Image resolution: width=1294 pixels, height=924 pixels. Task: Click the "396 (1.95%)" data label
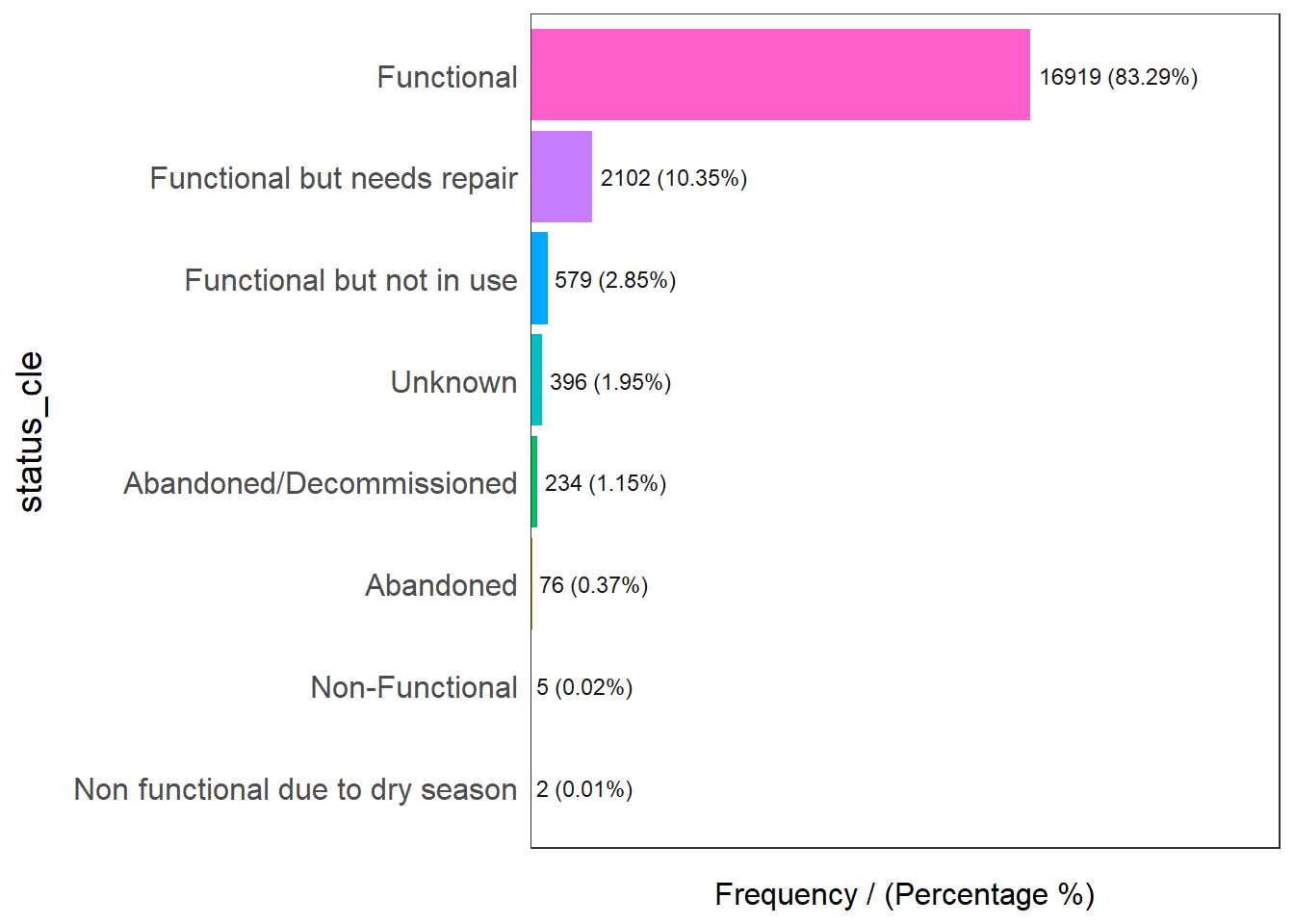[x=610, y=382]
